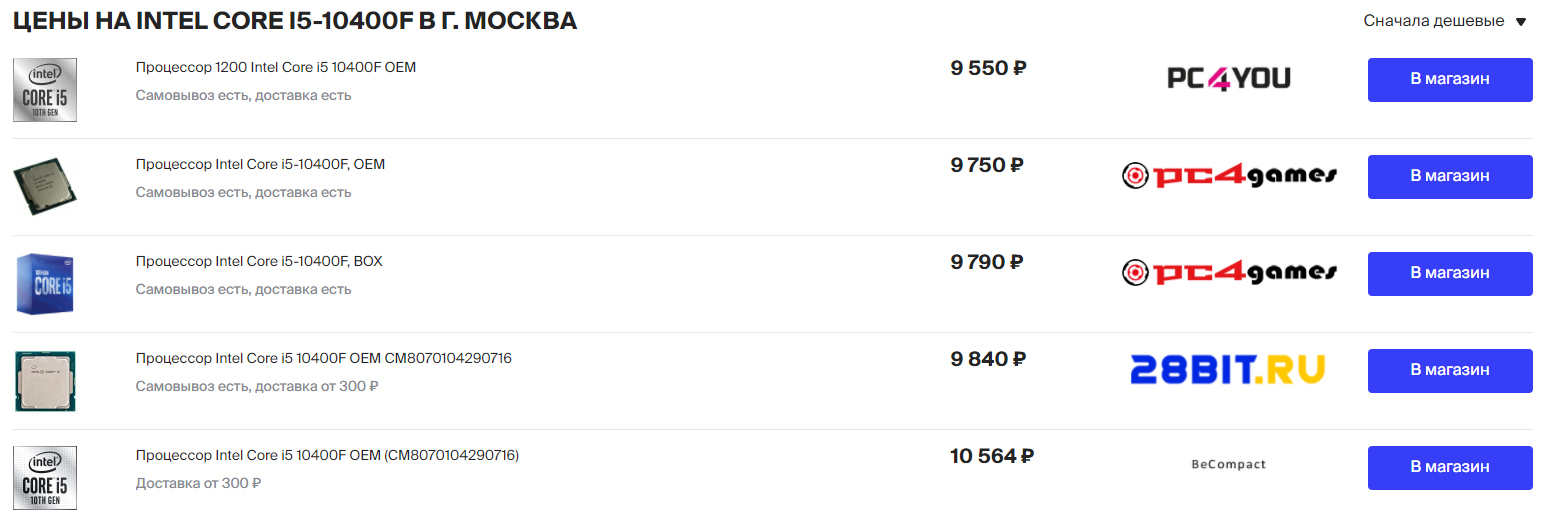Click 'В магазин' for the BeCompact offer
The height and width of the screenshot is (524, 1543).
coord(1450,468)
